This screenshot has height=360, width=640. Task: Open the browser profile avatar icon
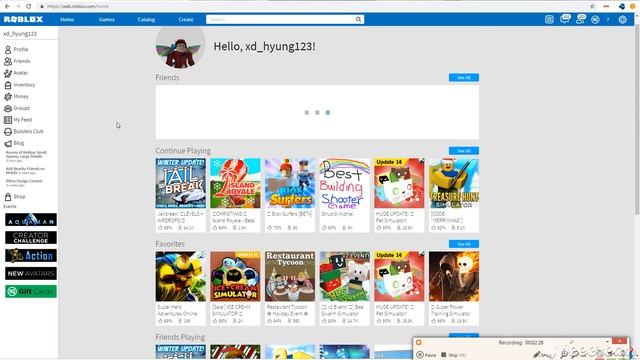tap(632, 6)
